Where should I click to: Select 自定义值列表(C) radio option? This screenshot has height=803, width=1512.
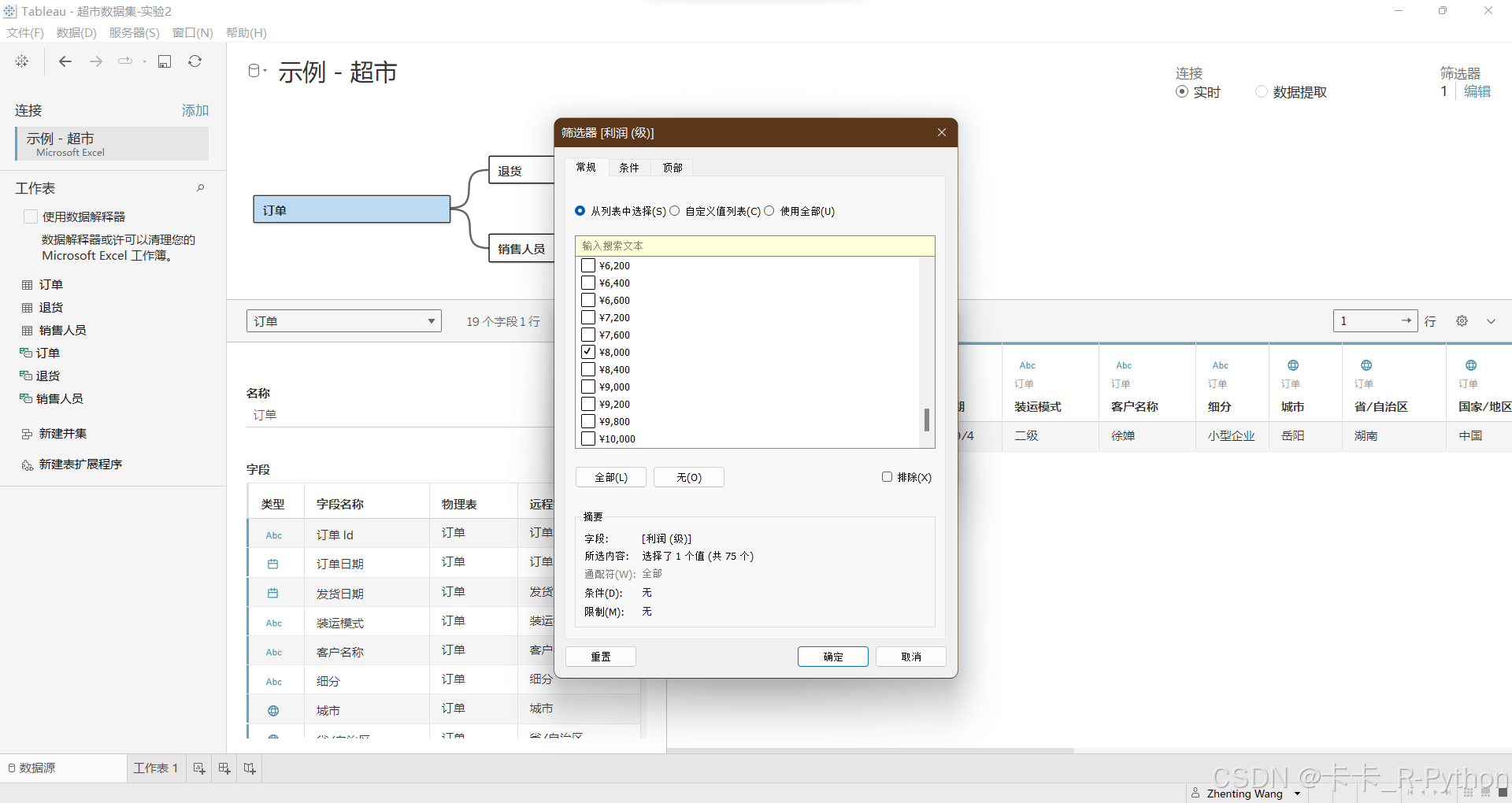[x=675, y=211]
